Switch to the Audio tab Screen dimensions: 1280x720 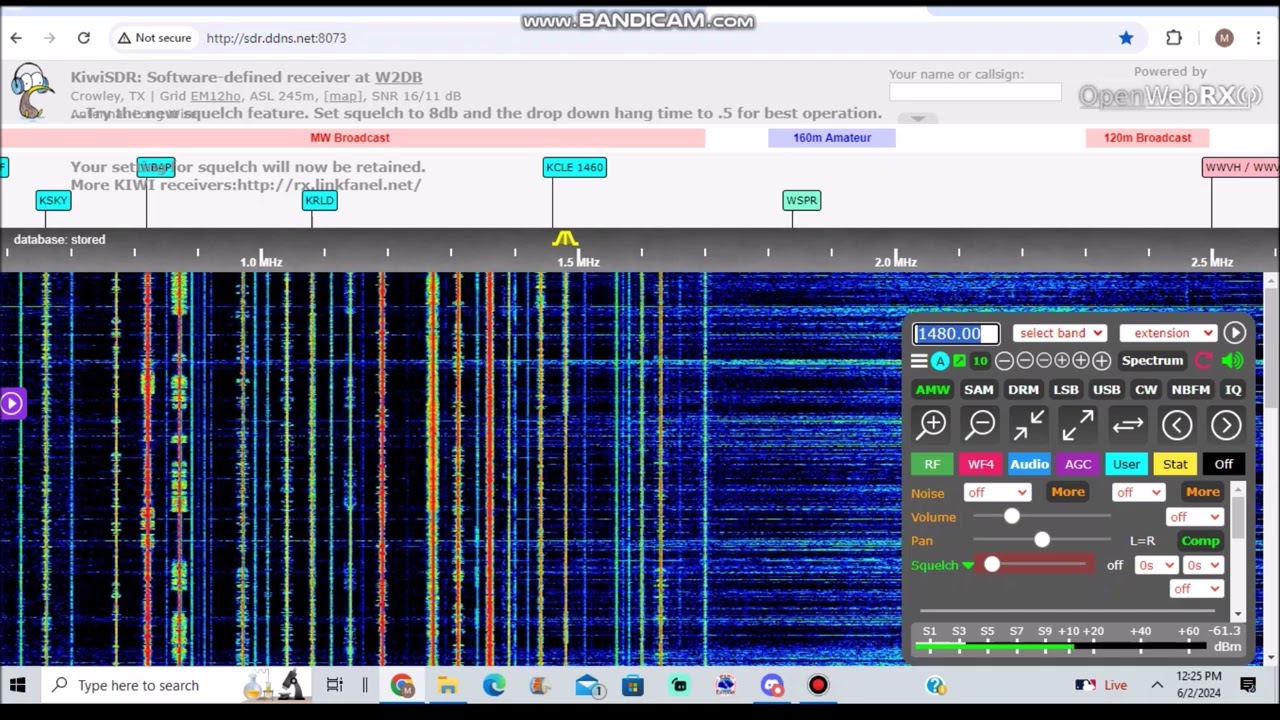click(x=1029, y=464)
